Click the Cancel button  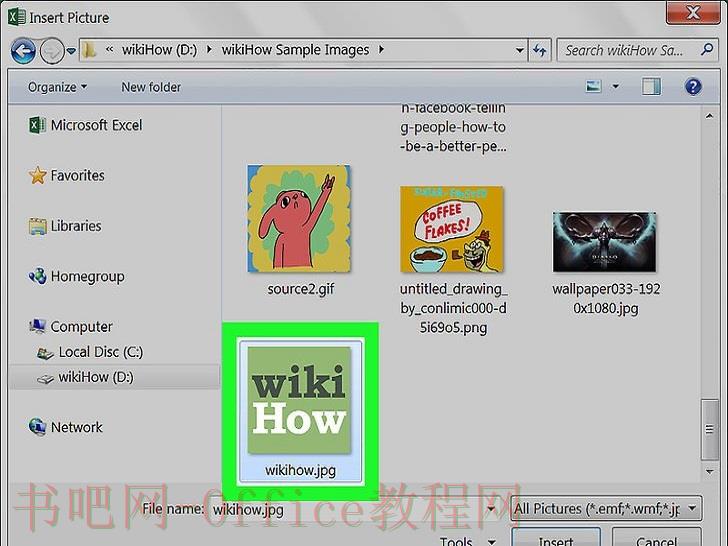click(656, 539)
